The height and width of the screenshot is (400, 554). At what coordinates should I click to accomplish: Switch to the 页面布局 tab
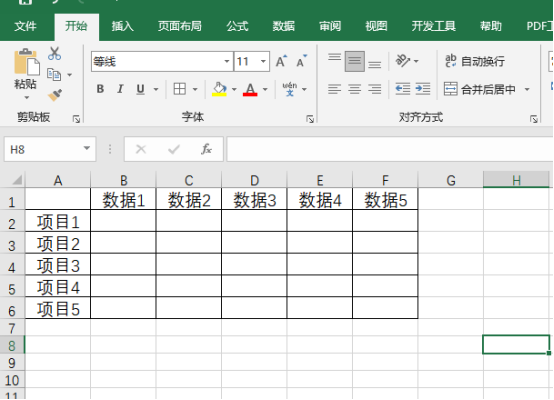click(x=179, y=26)
